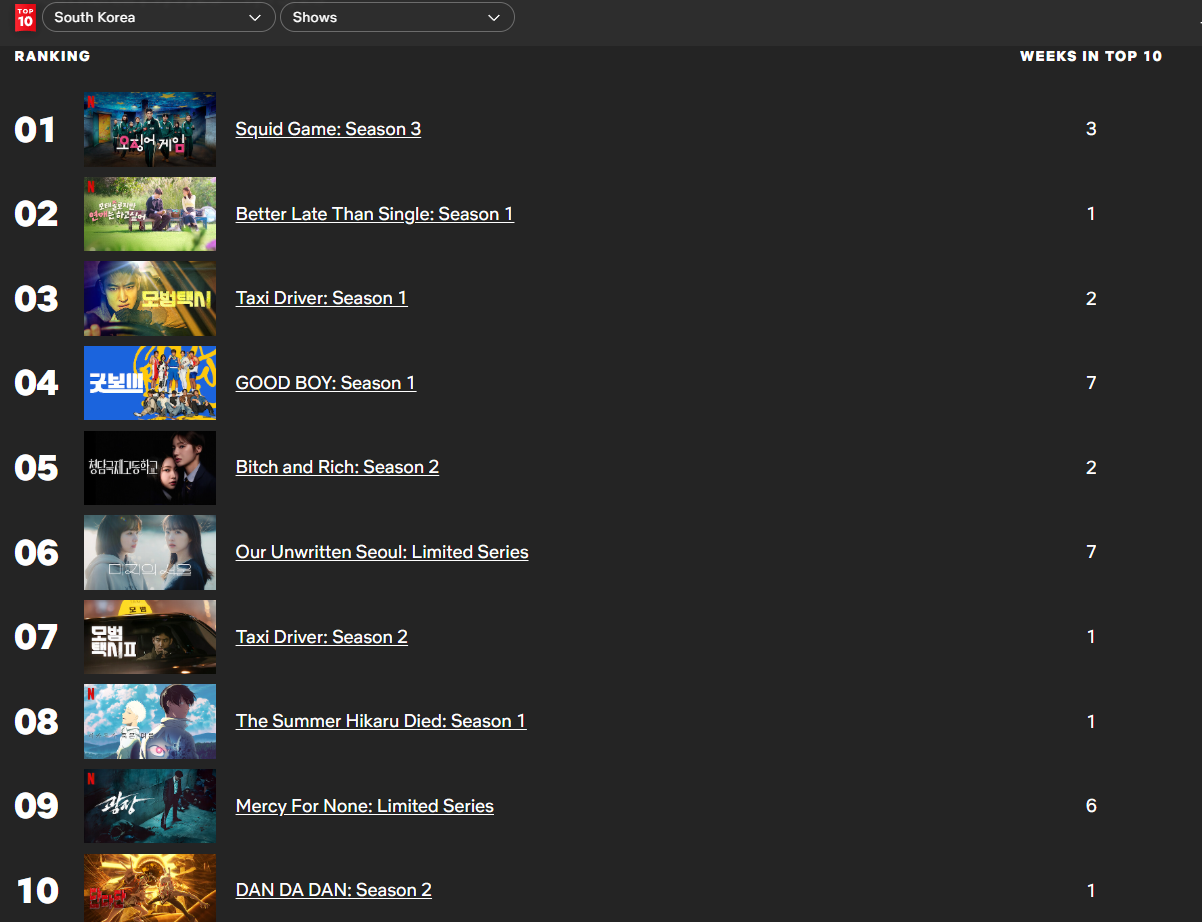1202x922 pixels.
Task: Click weeks value 1 for DAN DA DAN
Action: pyautogui.click(x=1091, y=890)
